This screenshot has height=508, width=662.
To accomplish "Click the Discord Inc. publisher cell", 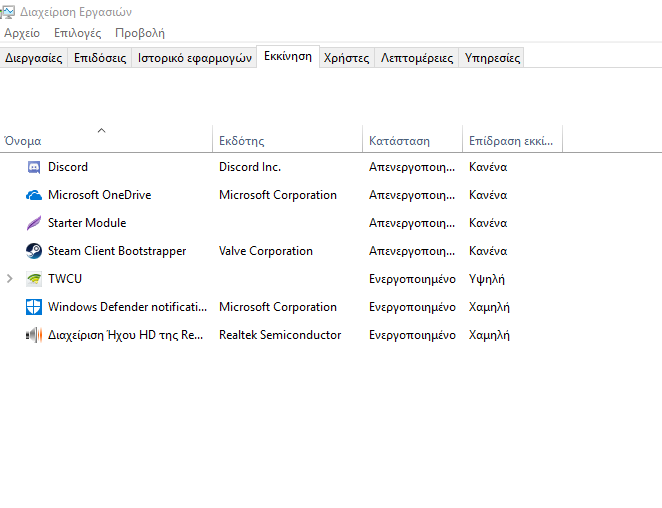I will [250, 167].
